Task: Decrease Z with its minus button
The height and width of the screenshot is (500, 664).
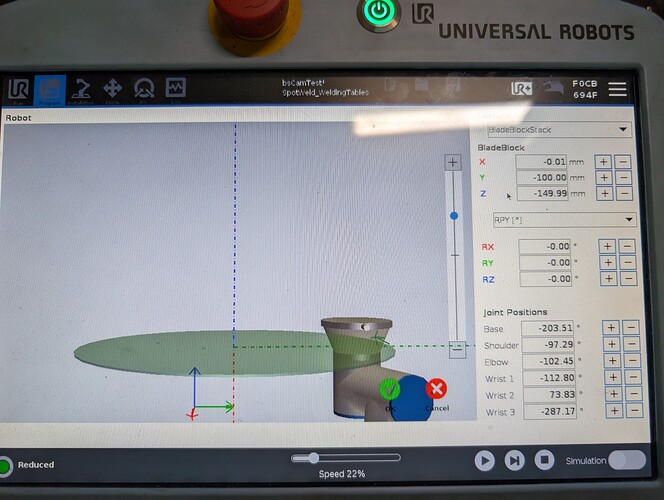Action: click(625, 193)
